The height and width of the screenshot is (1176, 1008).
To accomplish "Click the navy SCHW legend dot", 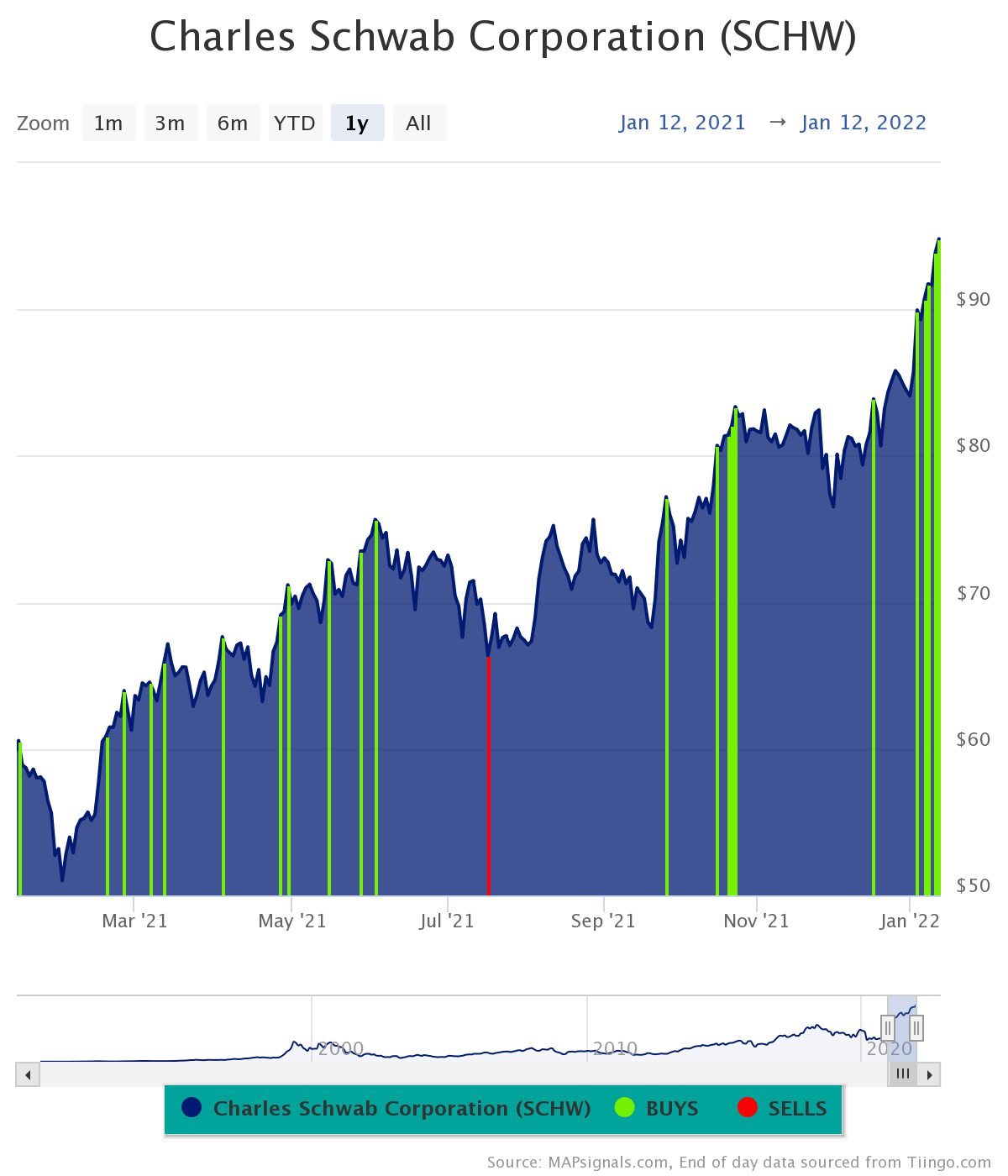I will [x=192, y=1108].
